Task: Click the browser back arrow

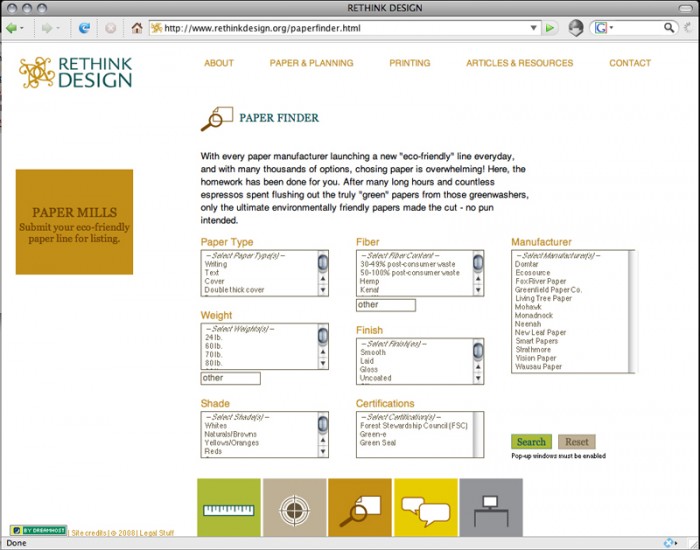Action: point(11,28)
